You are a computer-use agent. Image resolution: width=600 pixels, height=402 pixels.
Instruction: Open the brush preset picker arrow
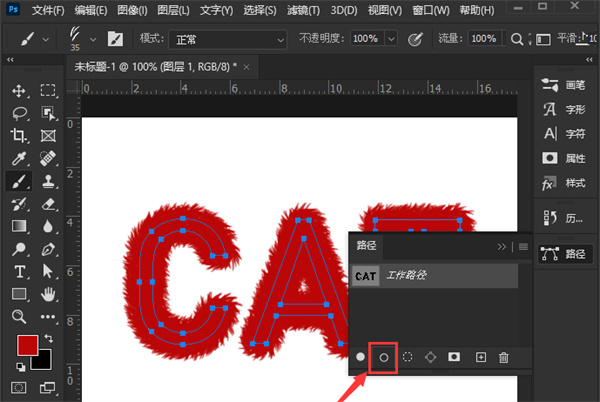(93, 39)
